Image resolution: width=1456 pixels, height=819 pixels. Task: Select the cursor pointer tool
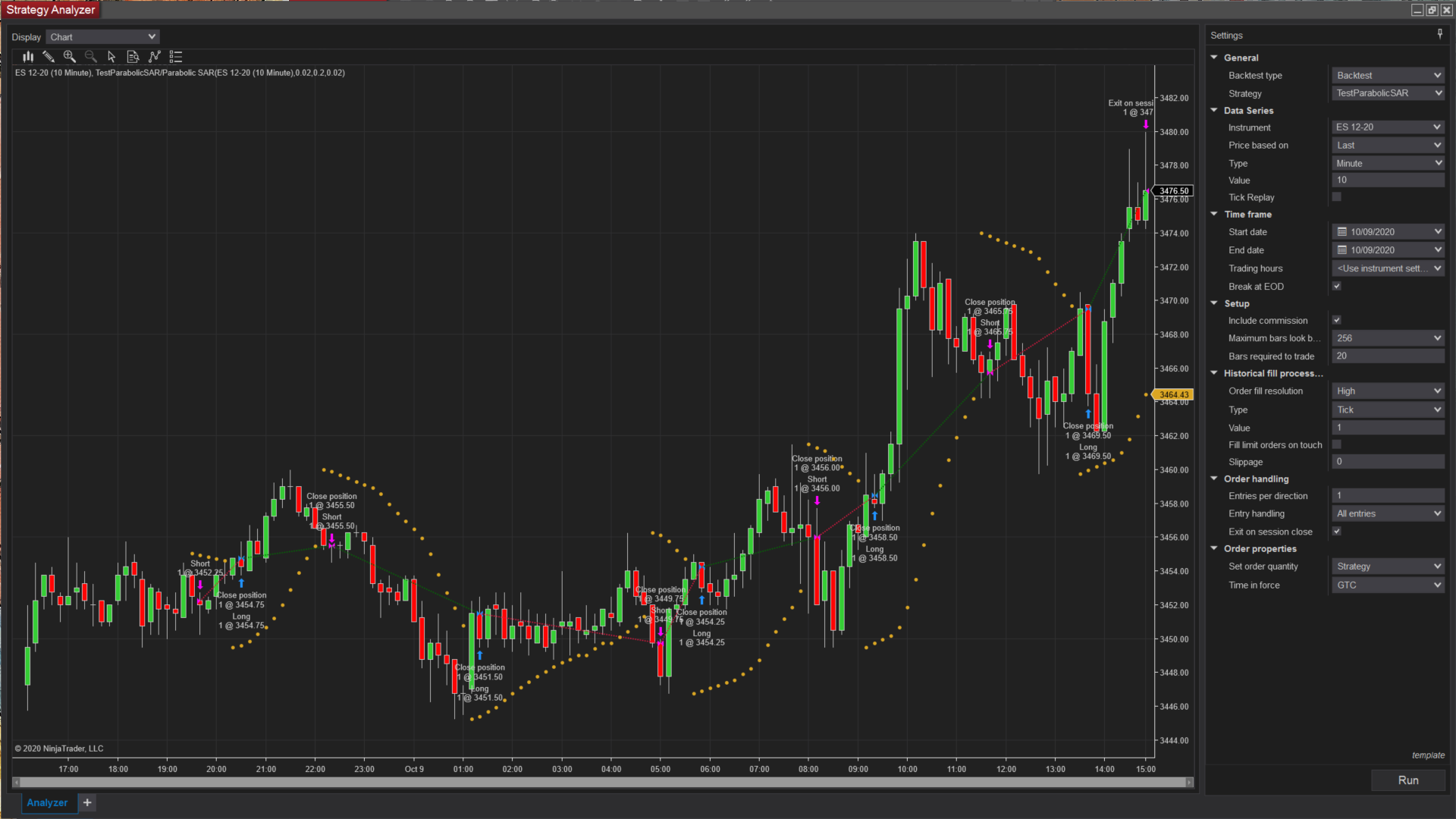[x=111, y=57]
